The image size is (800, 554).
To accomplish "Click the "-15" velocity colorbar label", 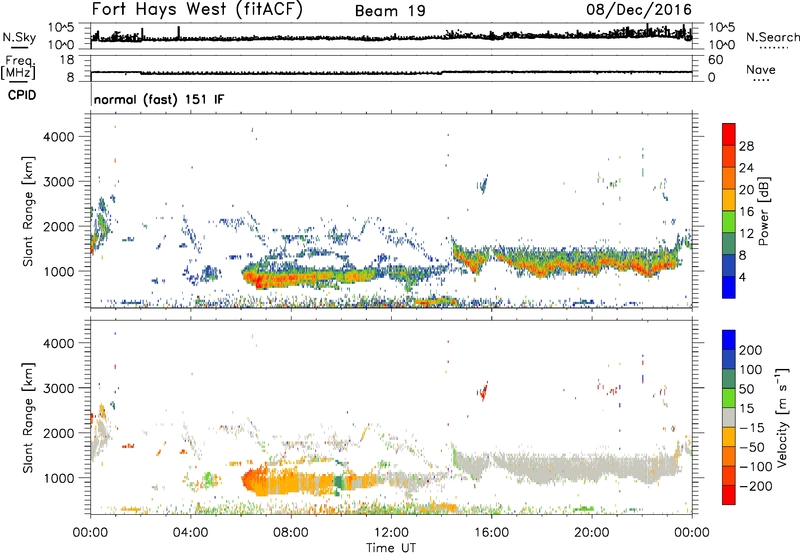I will click(x=751, y=428).
